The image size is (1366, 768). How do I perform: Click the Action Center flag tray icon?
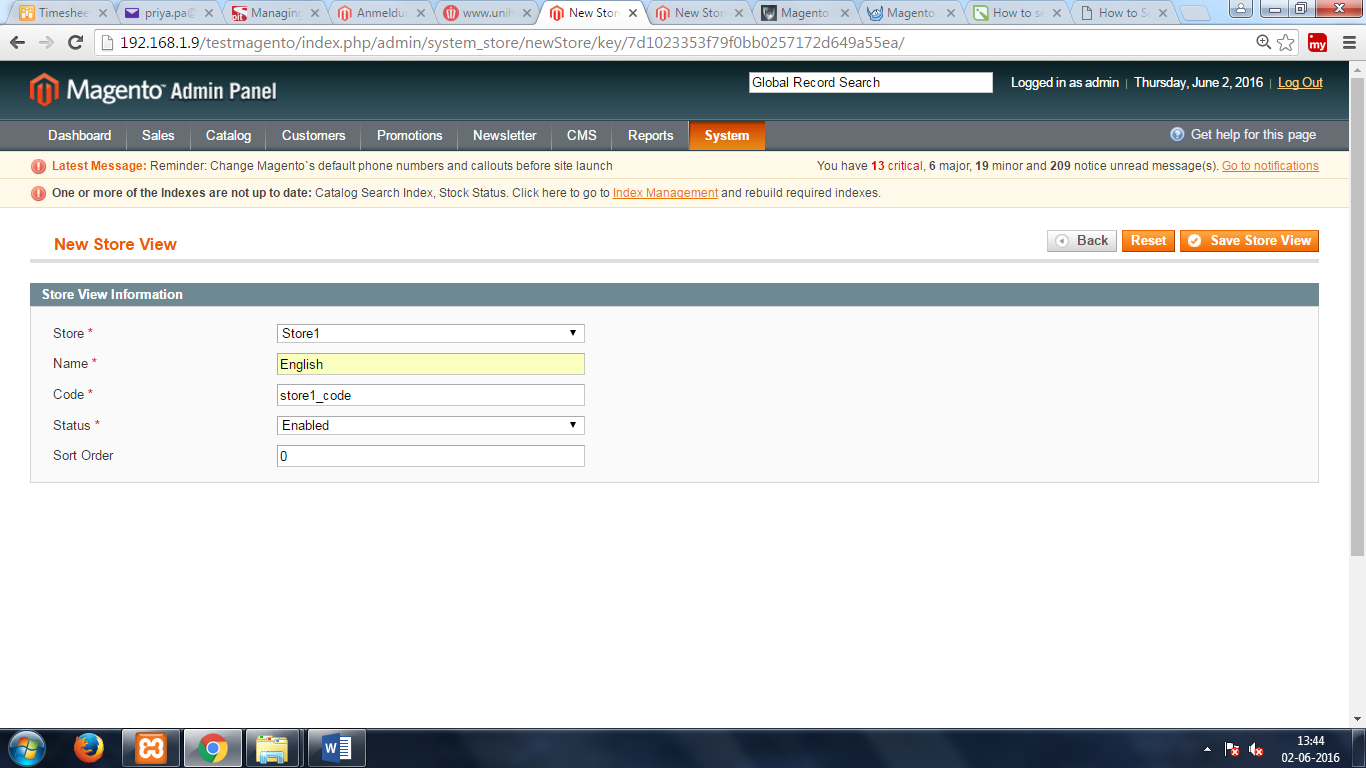tap(1232, 750)
